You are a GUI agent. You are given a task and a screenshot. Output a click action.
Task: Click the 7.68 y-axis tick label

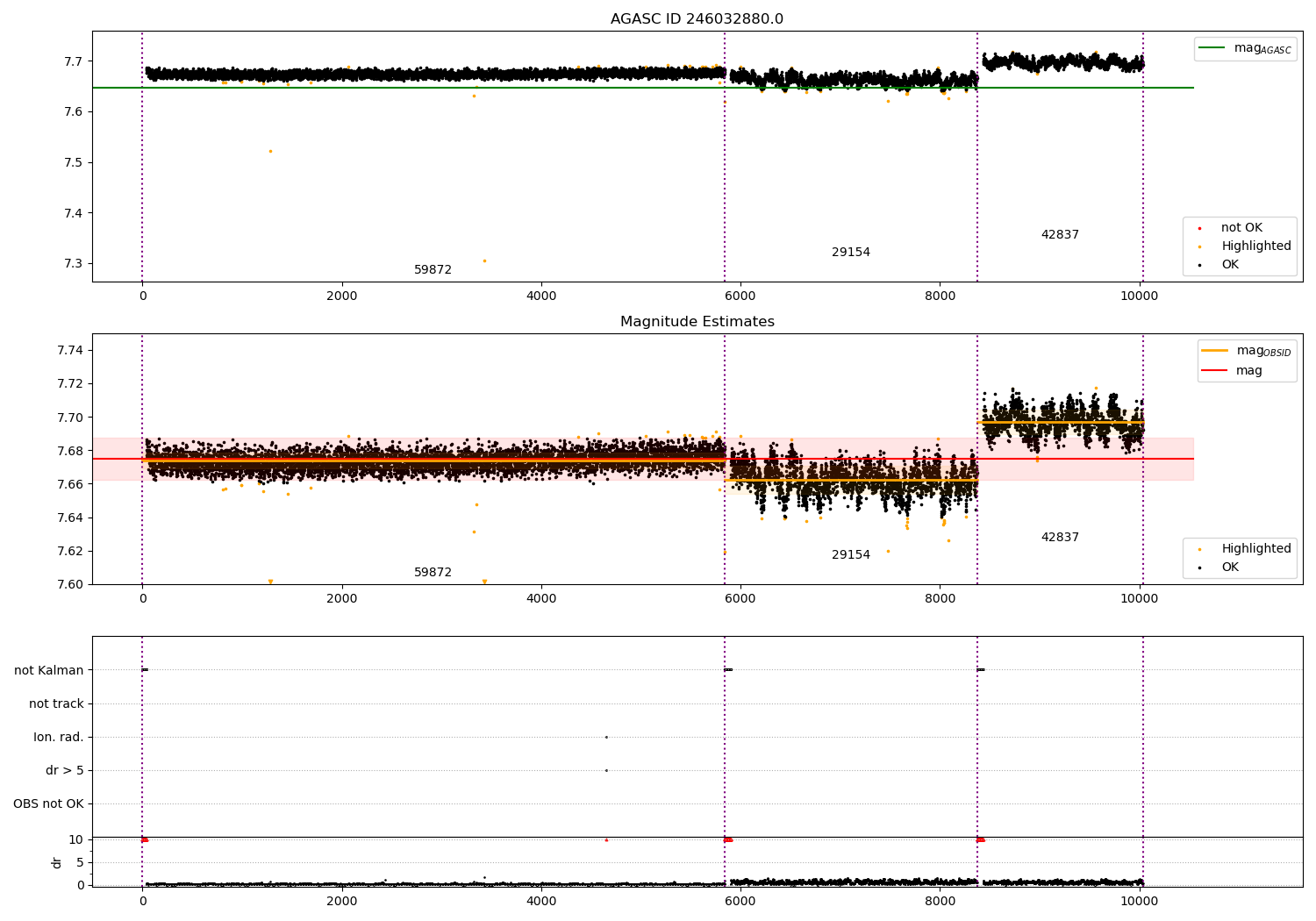pyautogui.click(x=70, y=451)
